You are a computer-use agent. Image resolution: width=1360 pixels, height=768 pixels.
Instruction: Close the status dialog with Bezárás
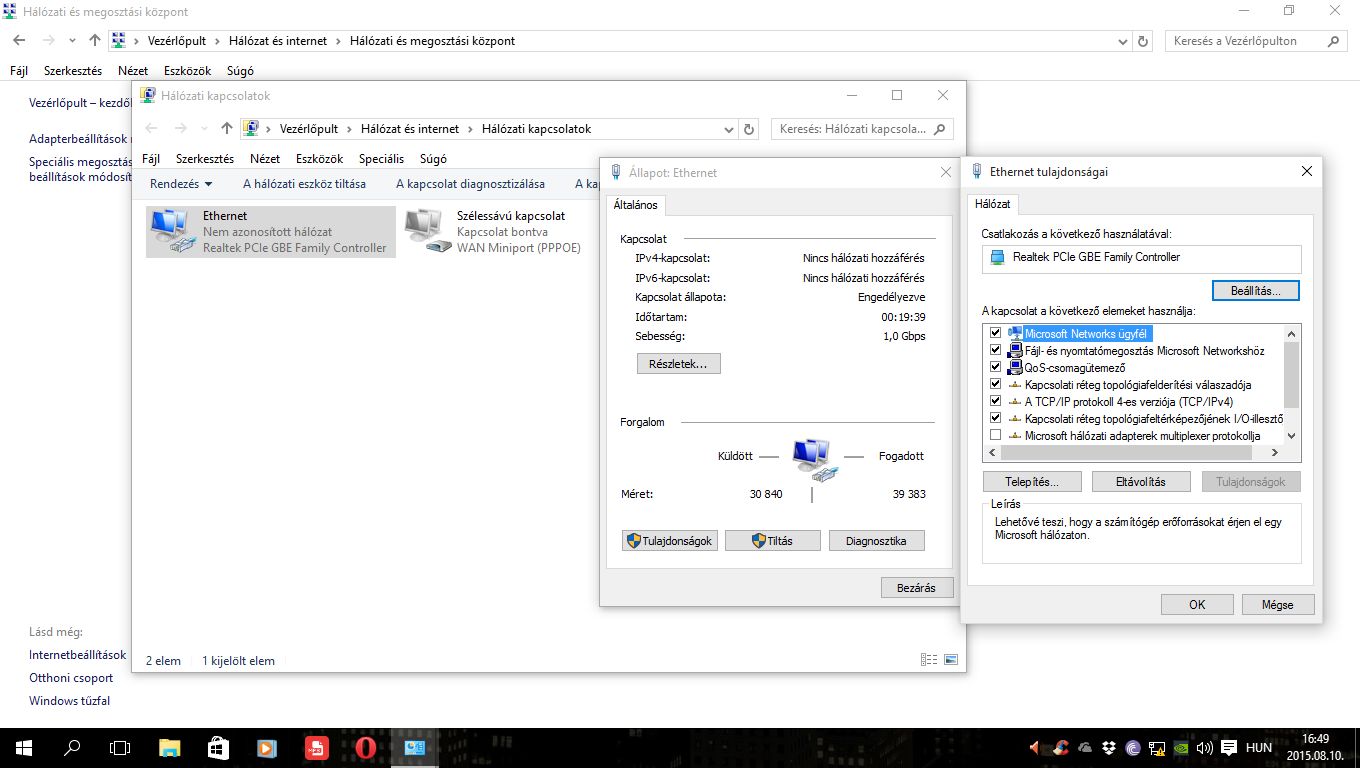[917, 588]
